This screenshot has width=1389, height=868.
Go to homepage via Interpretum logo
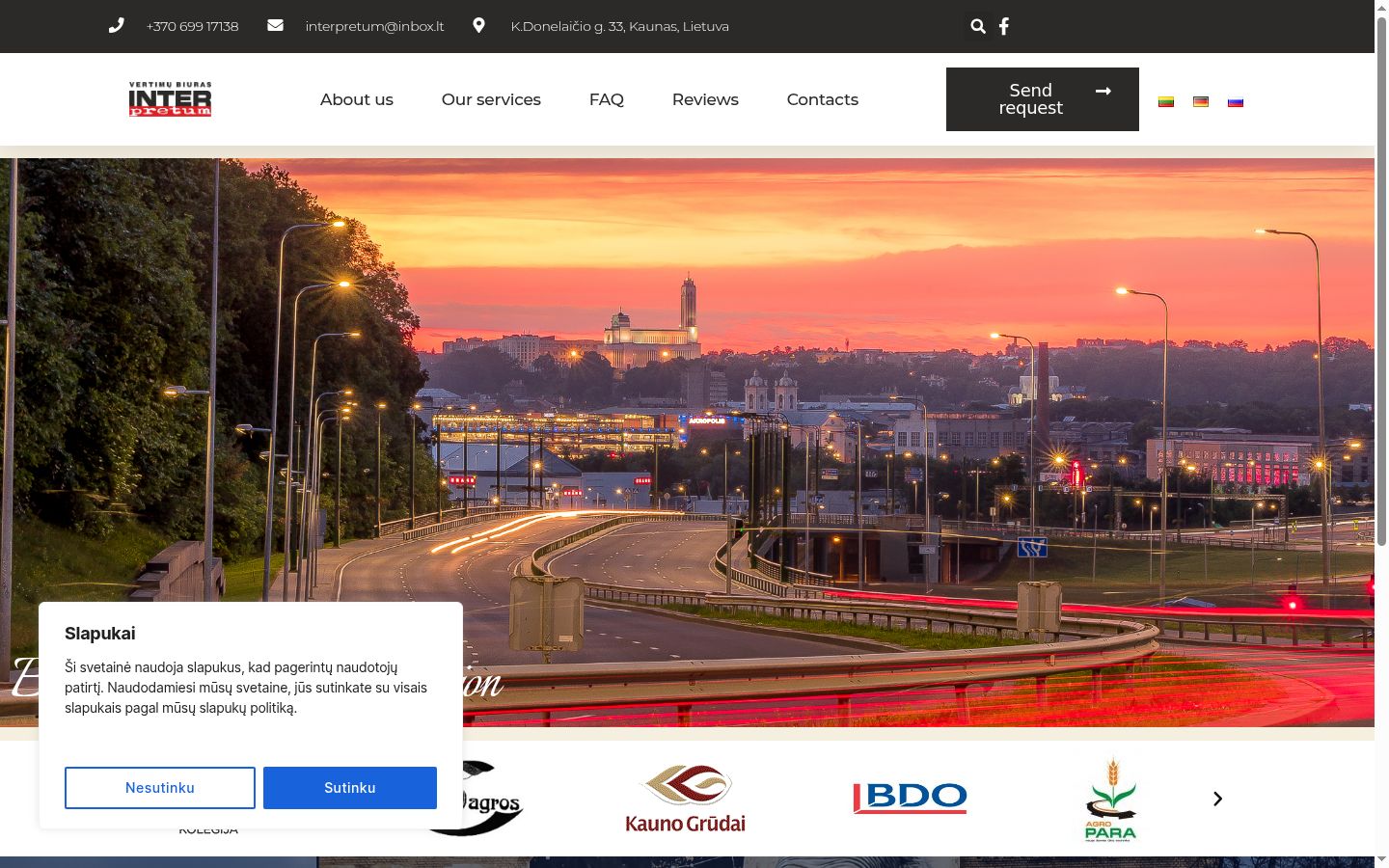click(170, 99)
